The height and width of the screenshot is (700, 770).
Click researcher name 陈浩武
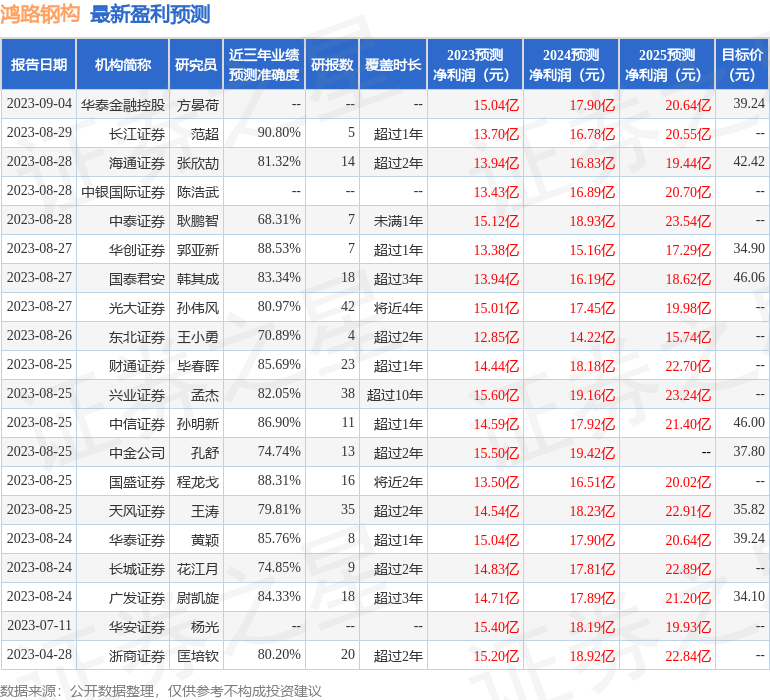point(198,192)
